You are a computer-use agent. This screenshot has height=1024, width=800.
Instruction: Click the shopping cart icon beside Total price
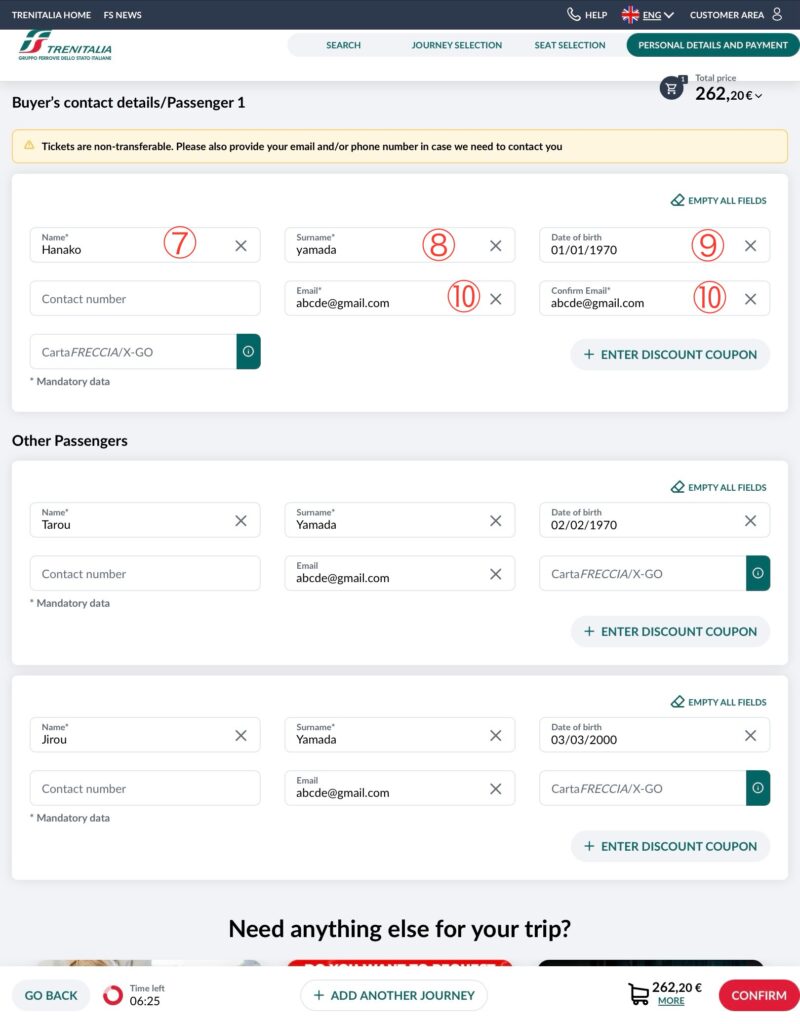[x=671, y=88]
